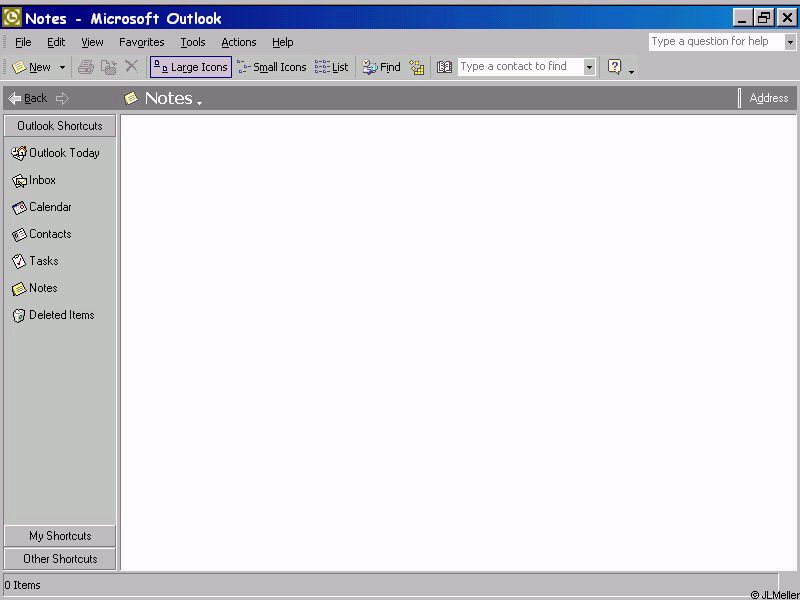The height and width of the screenshot is (600, 800).
Task: Go Back using the Back arrow button
Action: coord(28,98)
